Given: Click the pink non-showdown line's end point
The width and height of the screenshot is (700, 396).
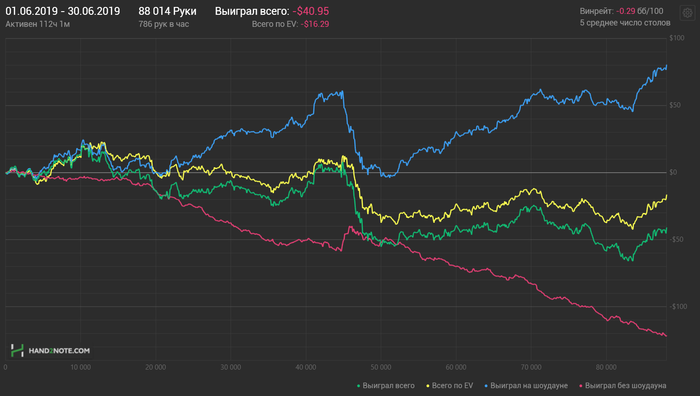Looking at the screenshot, I should tap(666, 336).
